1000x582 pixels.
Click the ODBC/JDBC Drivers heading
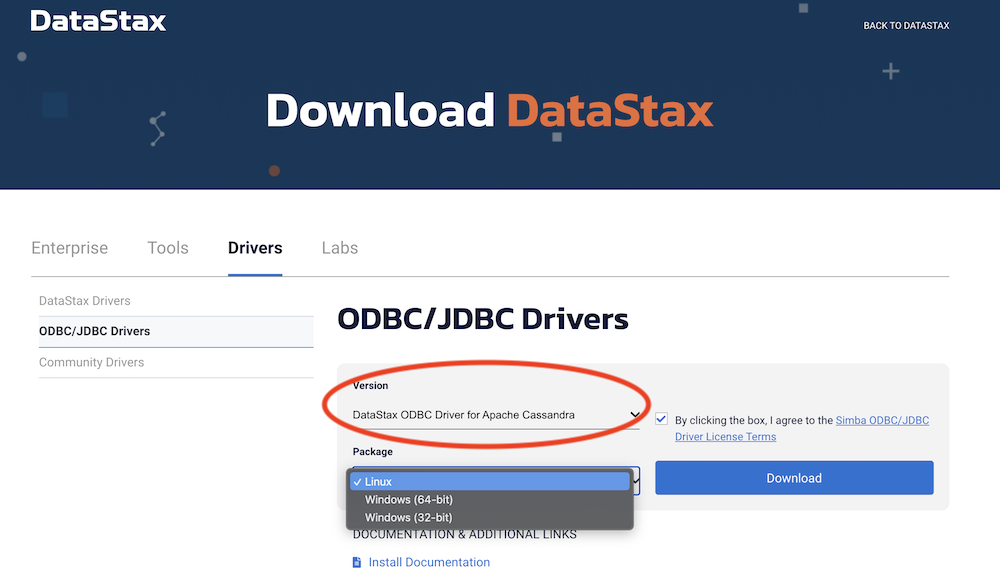click(x=483, y=319)
